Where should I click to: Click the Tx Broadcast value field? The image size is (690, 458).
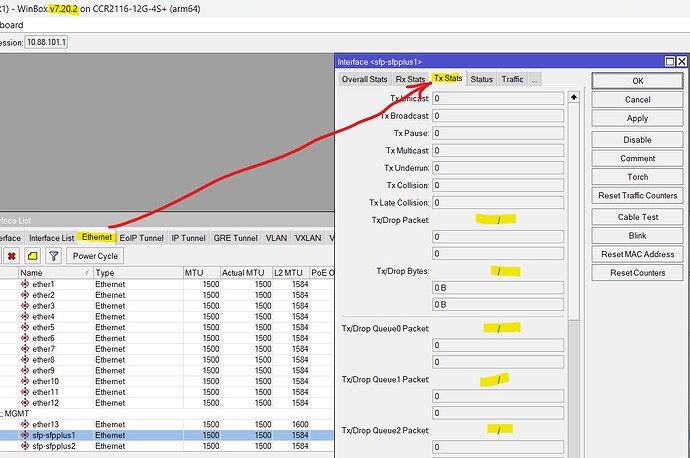tap(498, 116)
